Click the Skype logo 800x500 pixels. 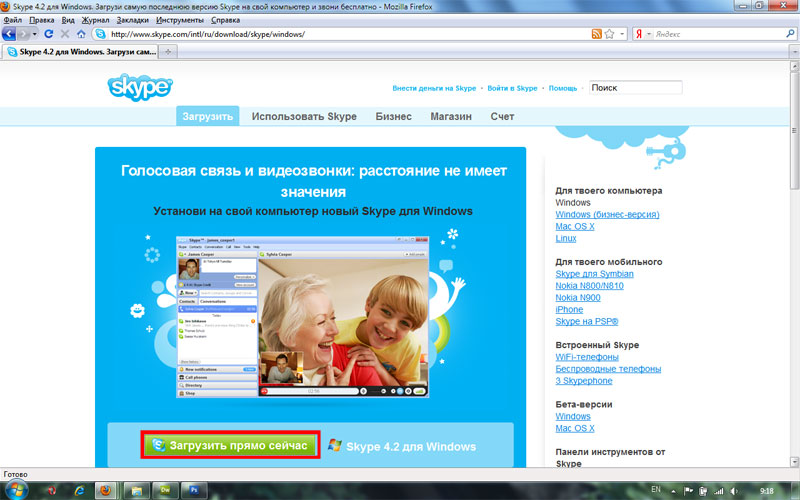coord(140,87)
